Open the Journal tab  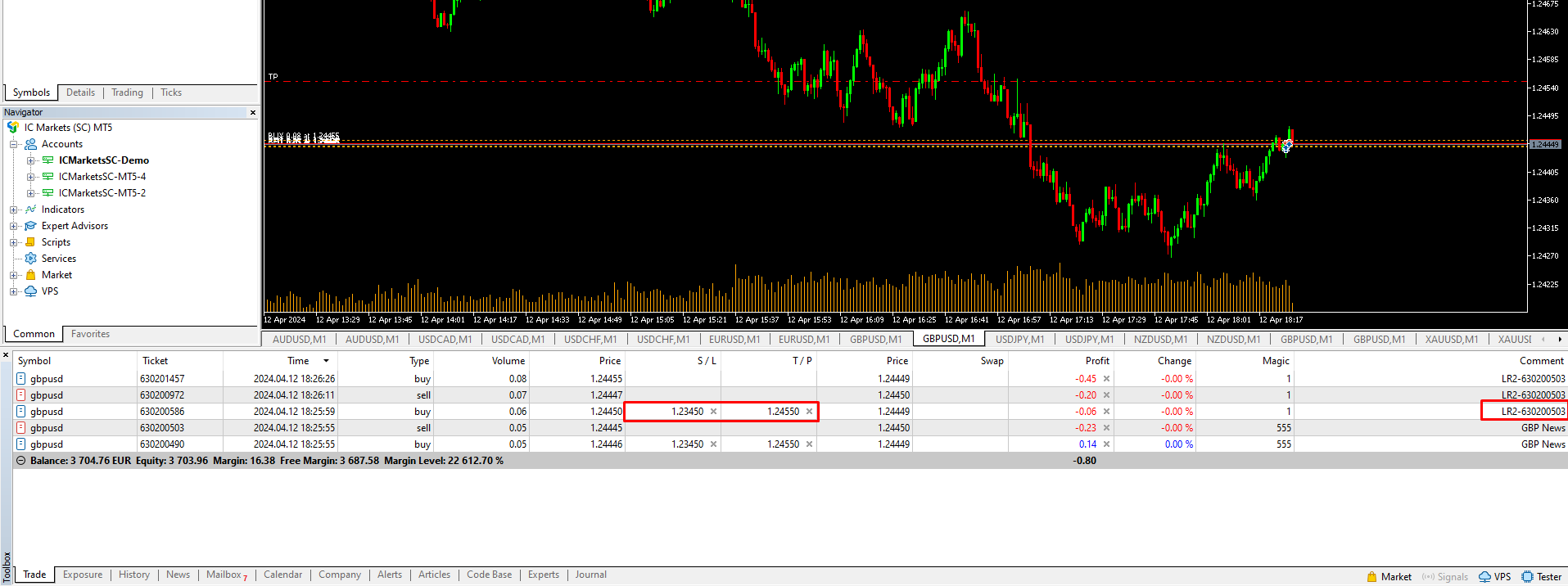tap(590, 575)
